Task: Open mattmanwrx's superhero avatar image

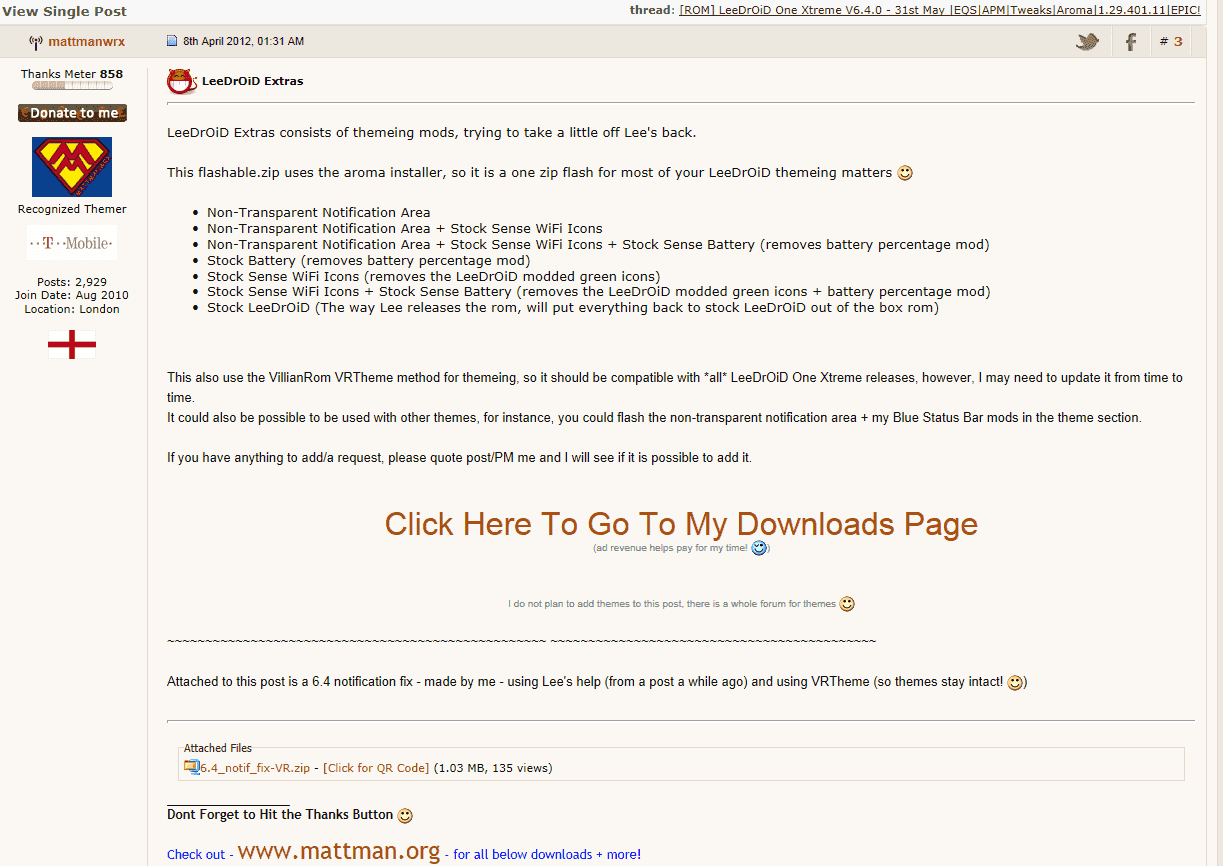Action: click(x=72, y=167)
